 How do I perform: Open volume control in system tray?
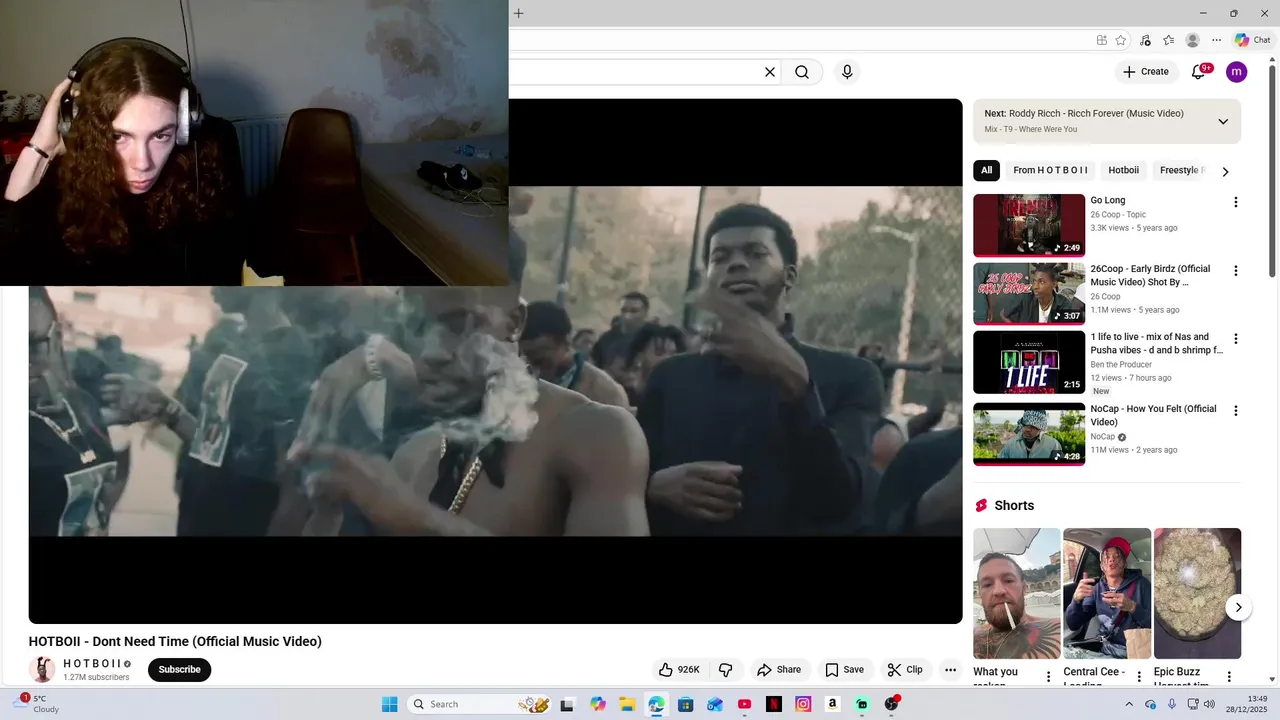1209,704
